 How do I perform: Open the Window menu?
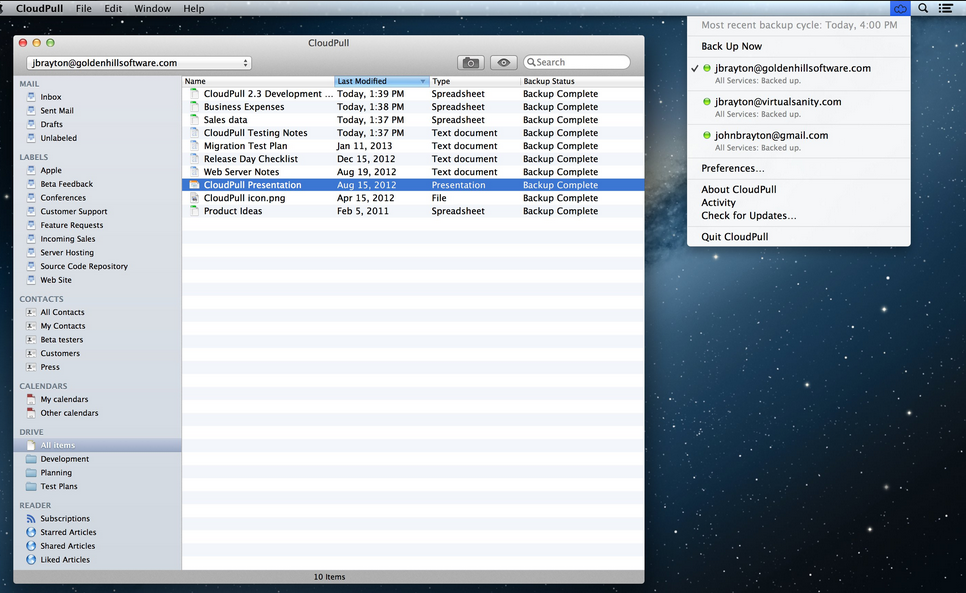coord(152,8)
